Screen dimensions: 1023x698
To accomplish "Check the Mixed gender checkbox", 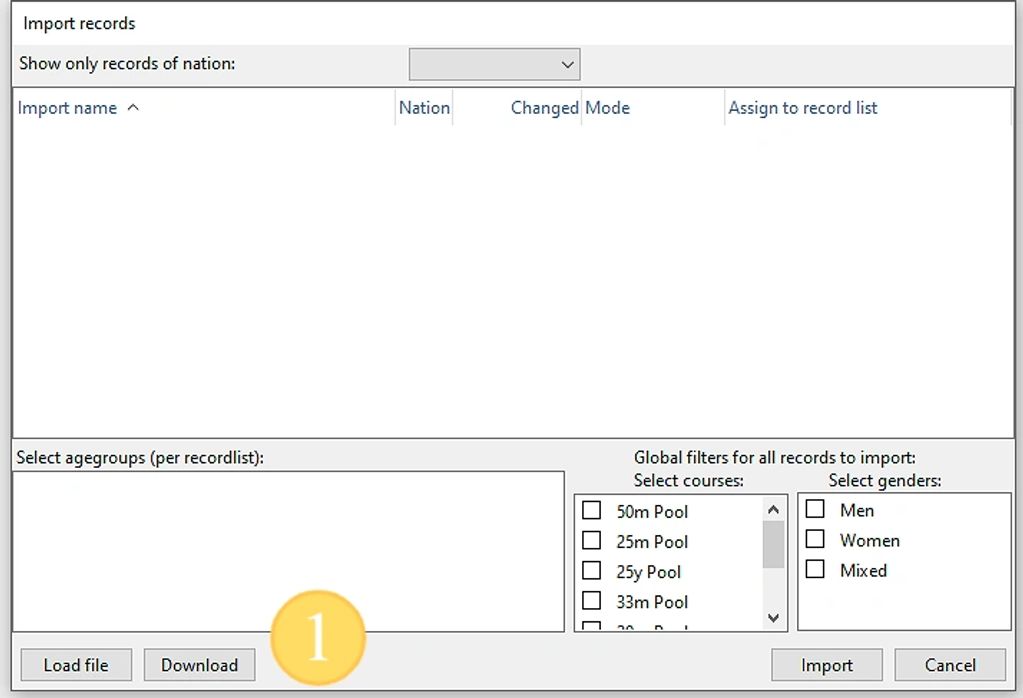I will [x=816, y=570].
